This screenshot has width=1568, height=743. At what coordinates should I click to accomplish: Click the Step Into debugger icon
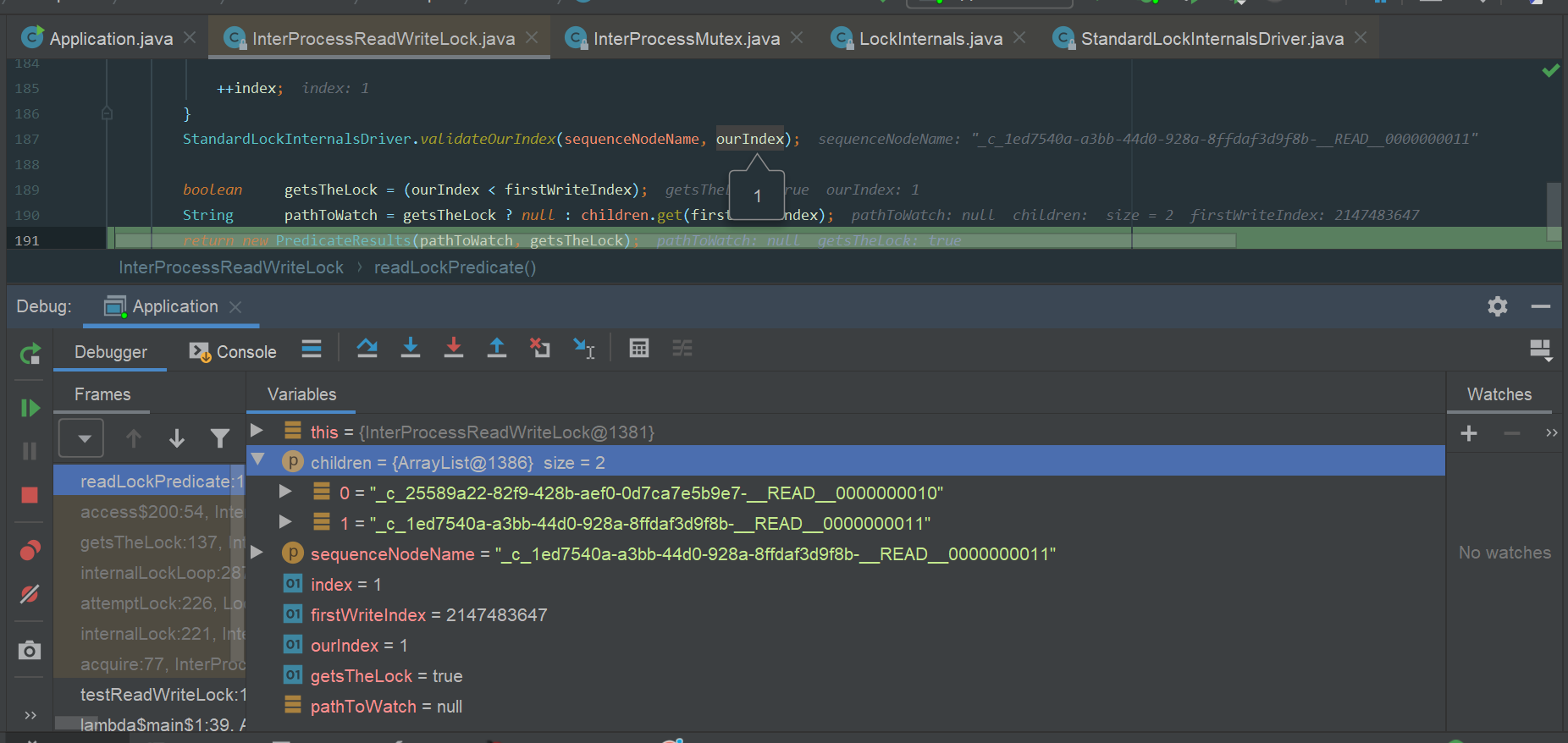point(411,348)
